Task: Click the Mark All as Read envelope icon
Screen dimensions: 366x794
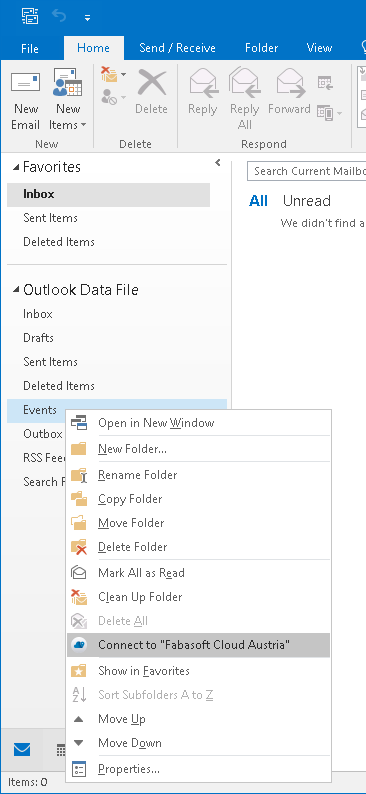Action: 79,573
